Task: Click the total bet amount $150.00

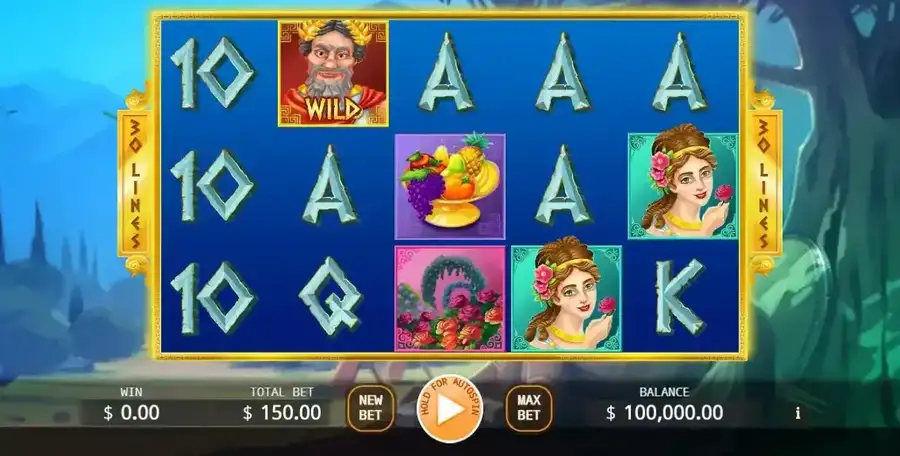Action: coord(282,412)
